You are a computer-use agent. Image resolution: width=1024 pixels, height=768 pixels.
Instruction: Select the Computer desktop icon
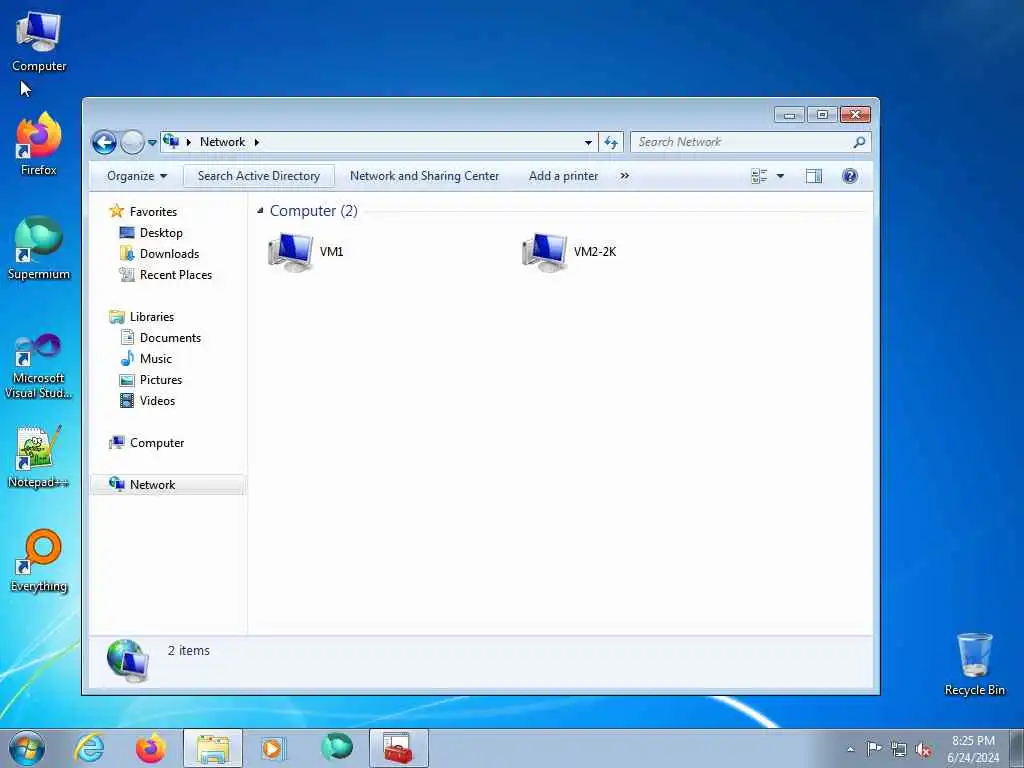point(39,42)
